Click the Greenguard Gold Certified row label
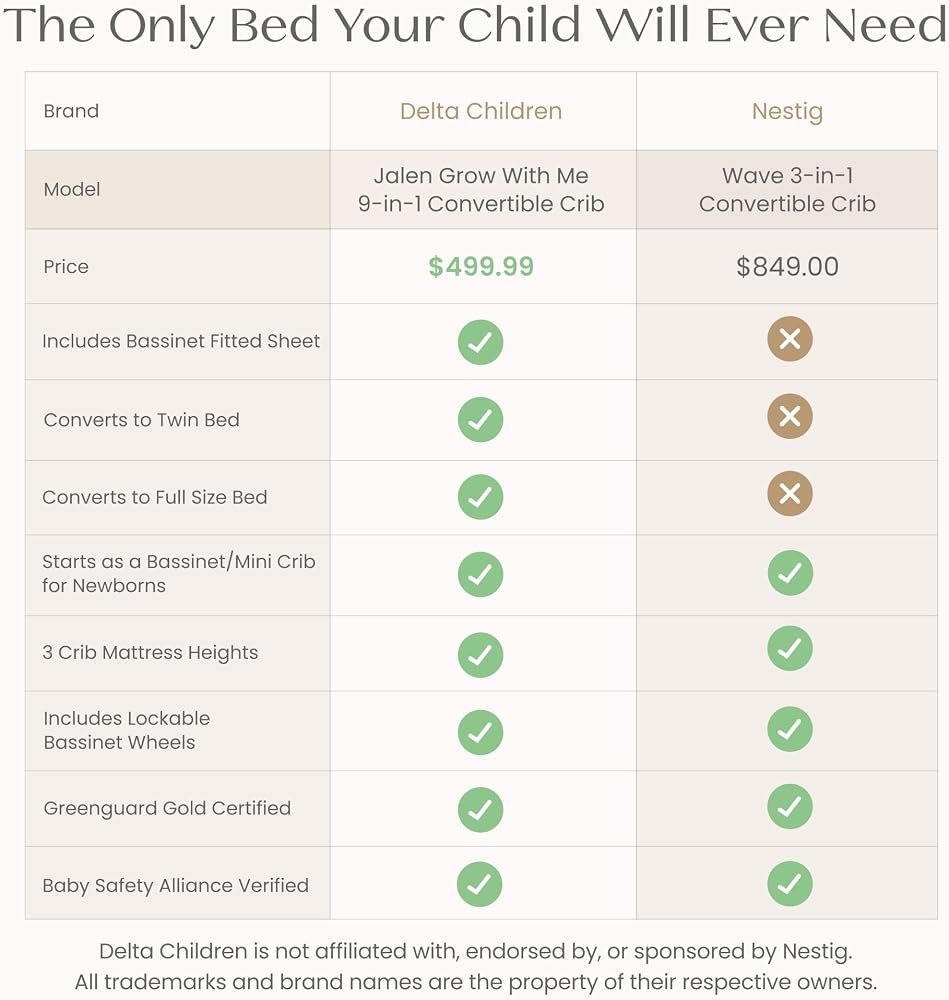The height and width of the screenshot is (1000, 949). click(x=167, y=808)
